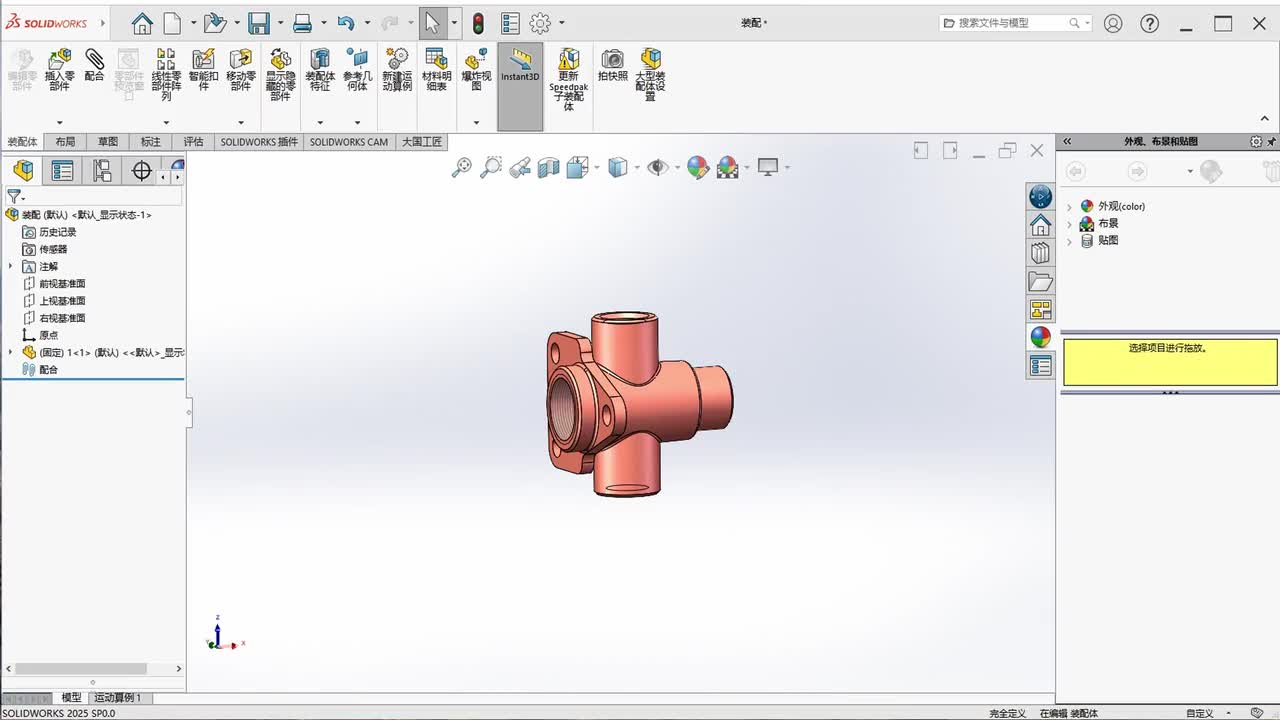The height and width of the screenshot is (720, 1280).
Task: Click the task pane settings gear icon
Action: [1256, 142]
